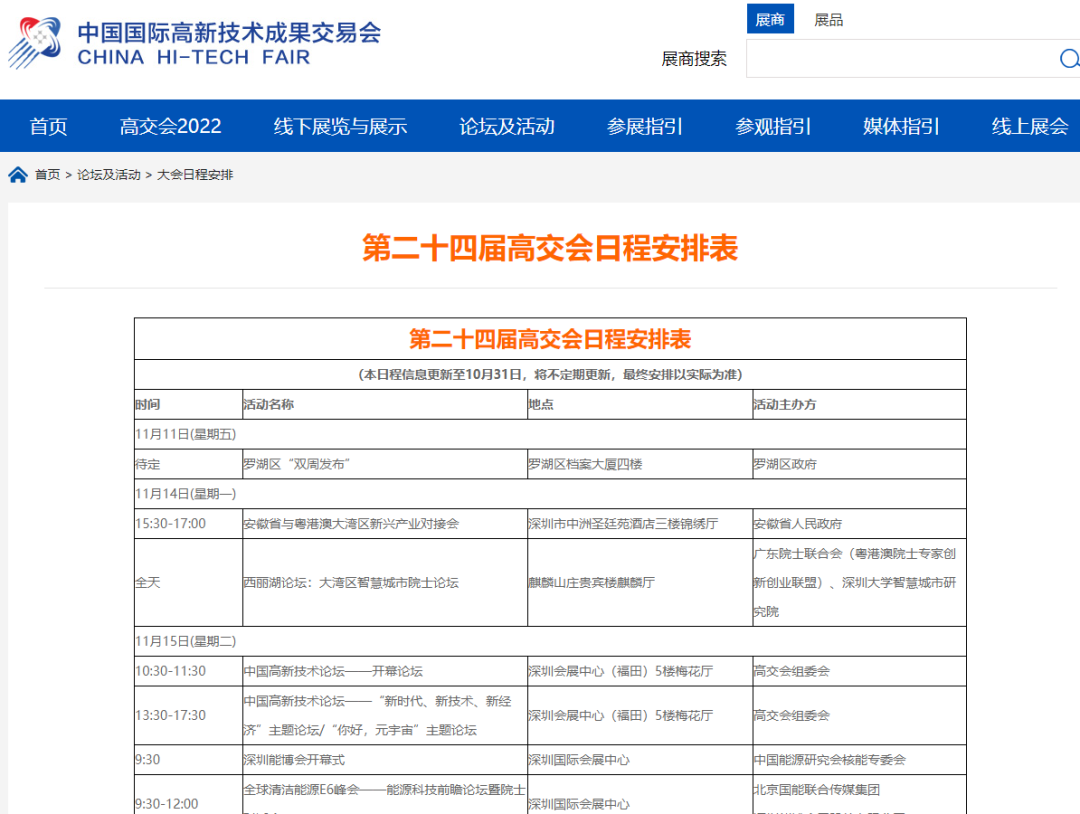Screen dimensions: 1080x814
Task: Click the 深圳市中洲圣廷苑酒店三楼锦绣厅 location cell
Action: (x=640, y=523)
